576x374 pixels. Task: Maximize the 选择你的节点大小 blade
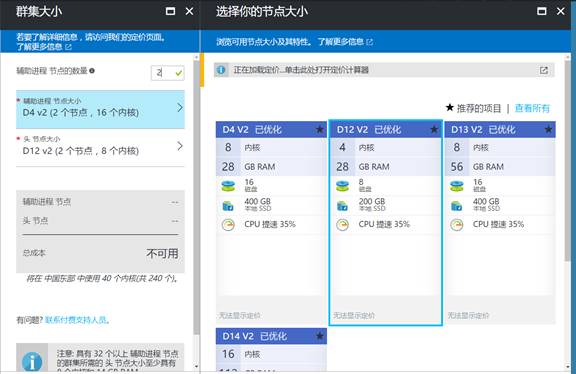pos(541,11)
